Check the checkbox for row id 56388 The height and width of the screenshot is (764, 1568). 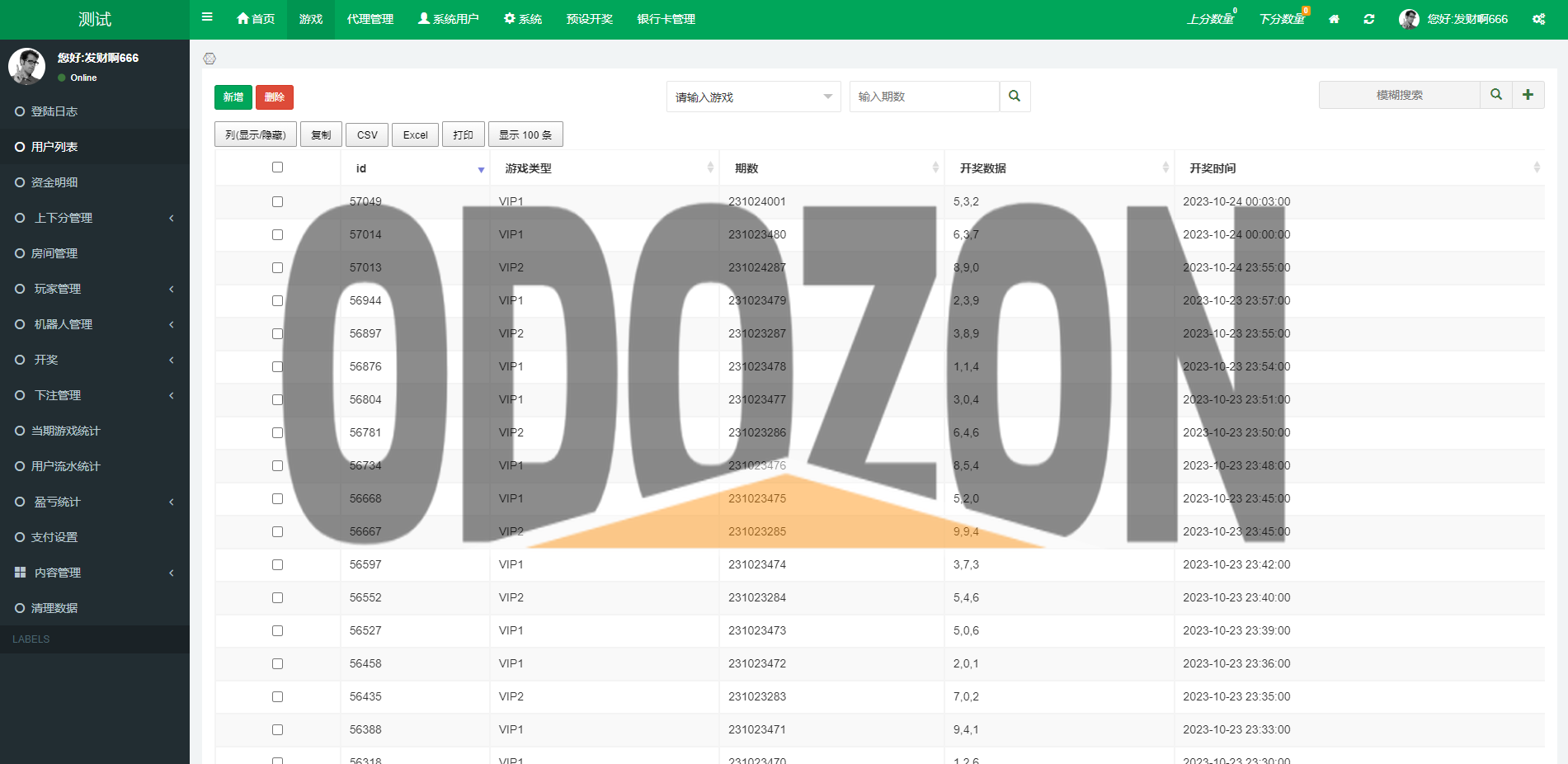277,729
